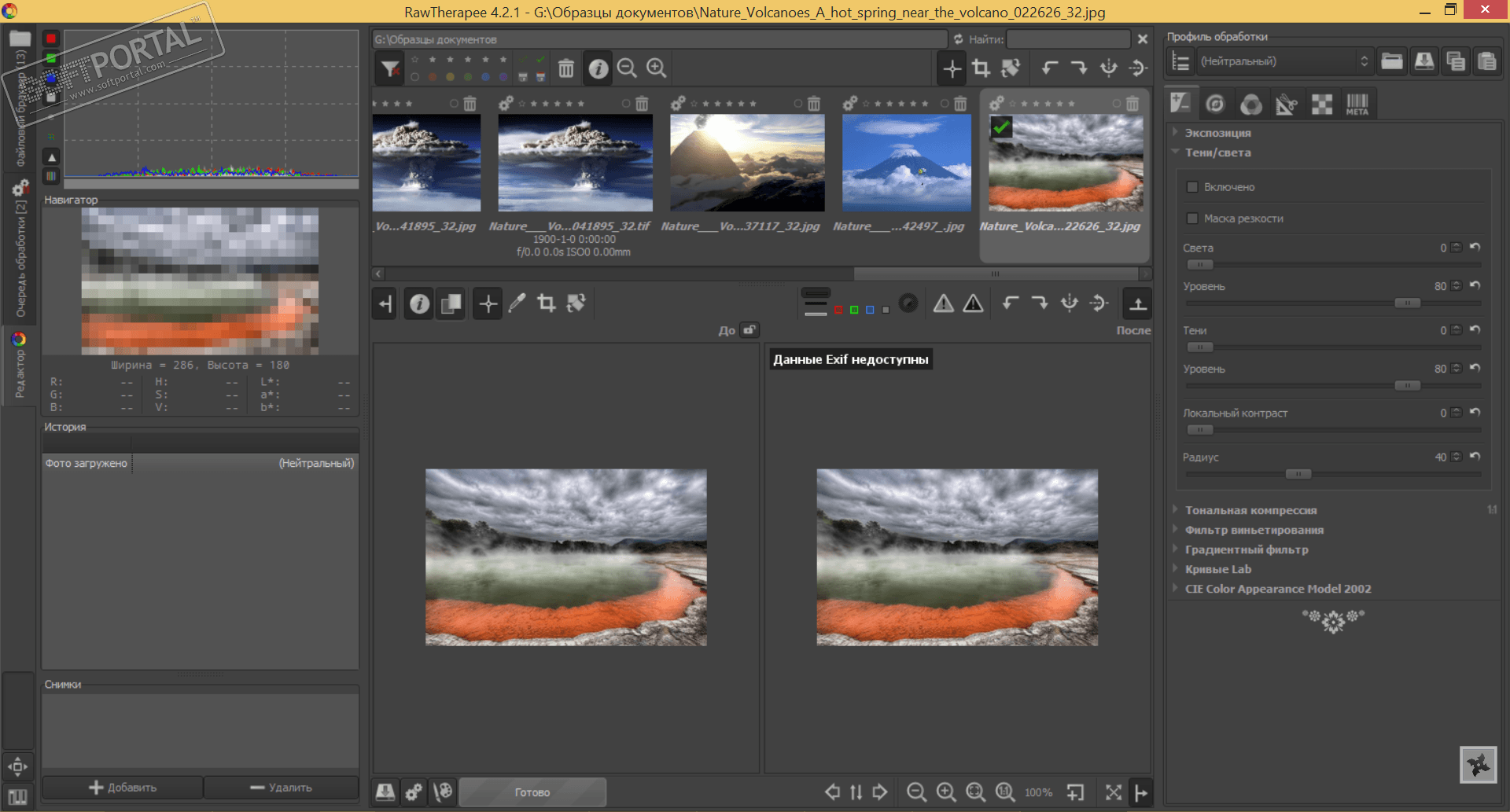Zoom out the editor preview
The image size is (1510, 812).
916,792
